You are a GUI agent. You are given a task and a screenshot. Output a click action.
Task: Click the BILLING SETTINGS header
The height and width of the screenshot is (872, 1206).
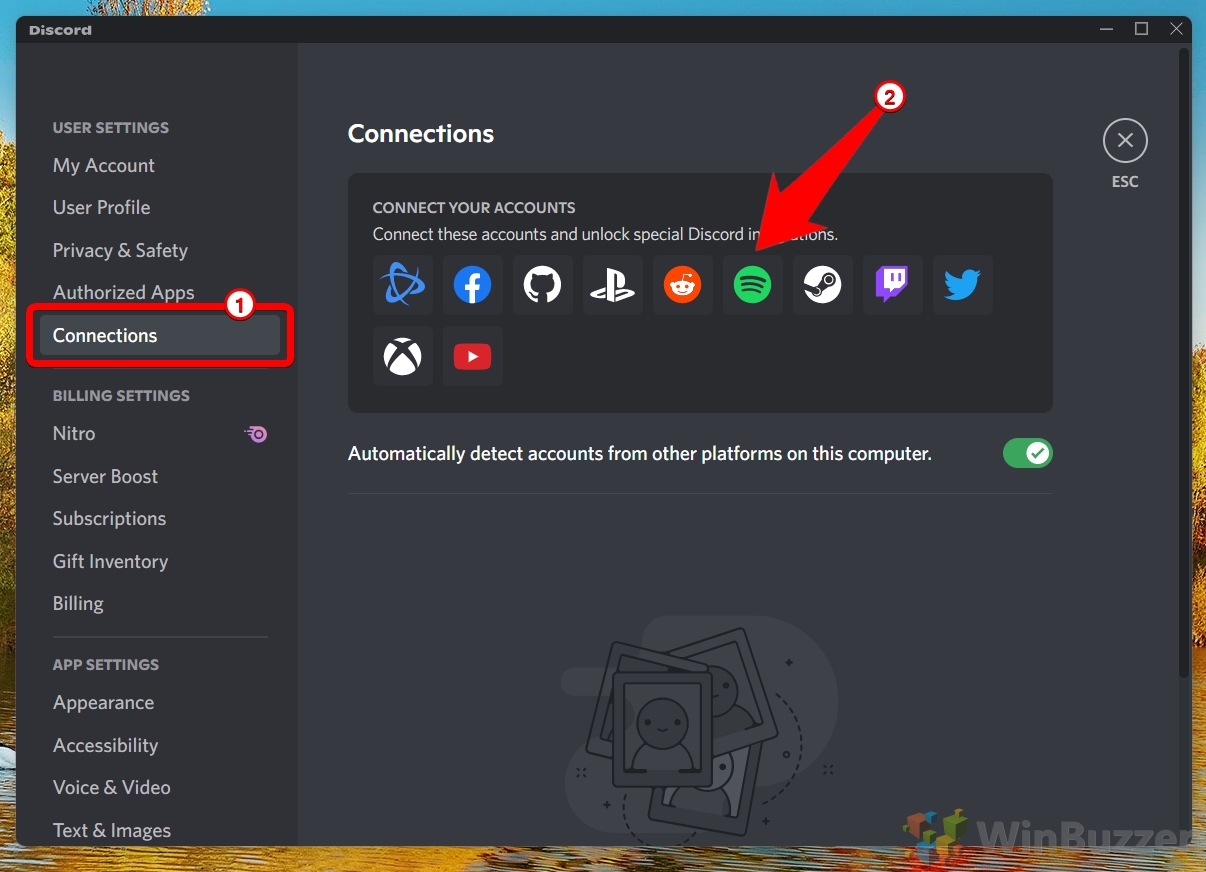[x=121, y=396]
